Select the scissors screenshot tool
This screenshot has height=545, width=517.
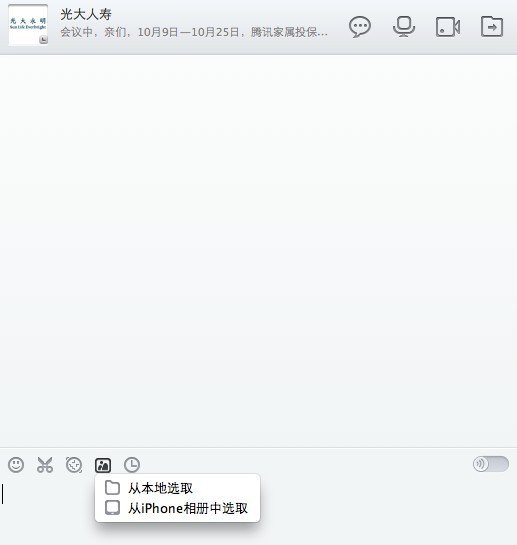click(45, 465)
